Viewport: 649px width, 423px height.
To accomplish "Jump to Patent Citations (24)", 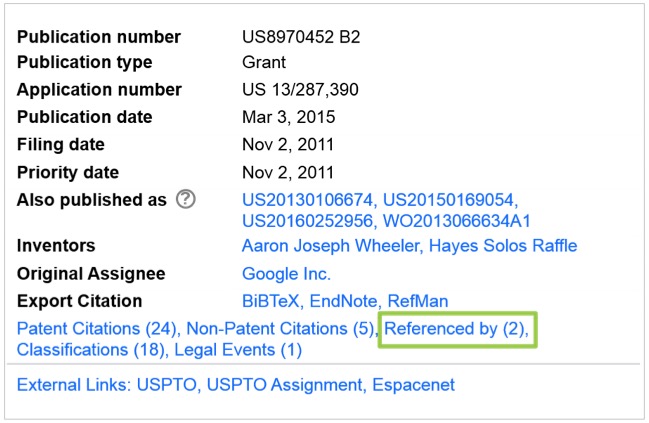I will [x=97, y=328].
